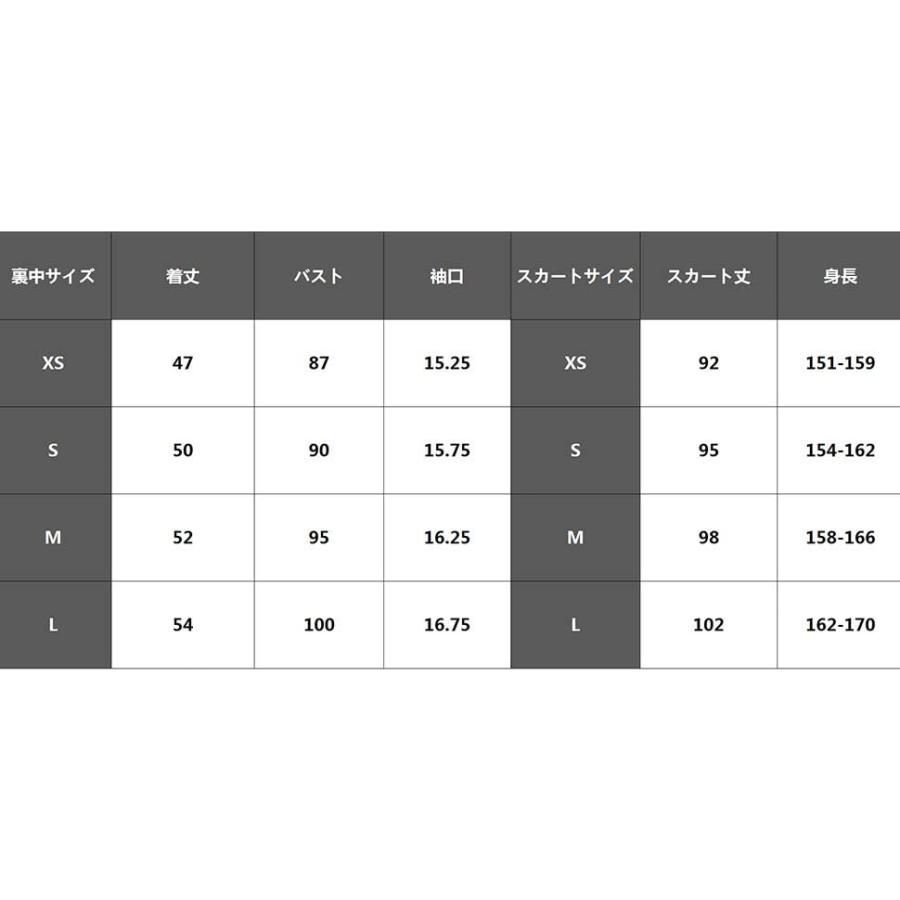The image size is (900, 900).
Task: Select the バスト column header
Action: click(x=319, y=276)
